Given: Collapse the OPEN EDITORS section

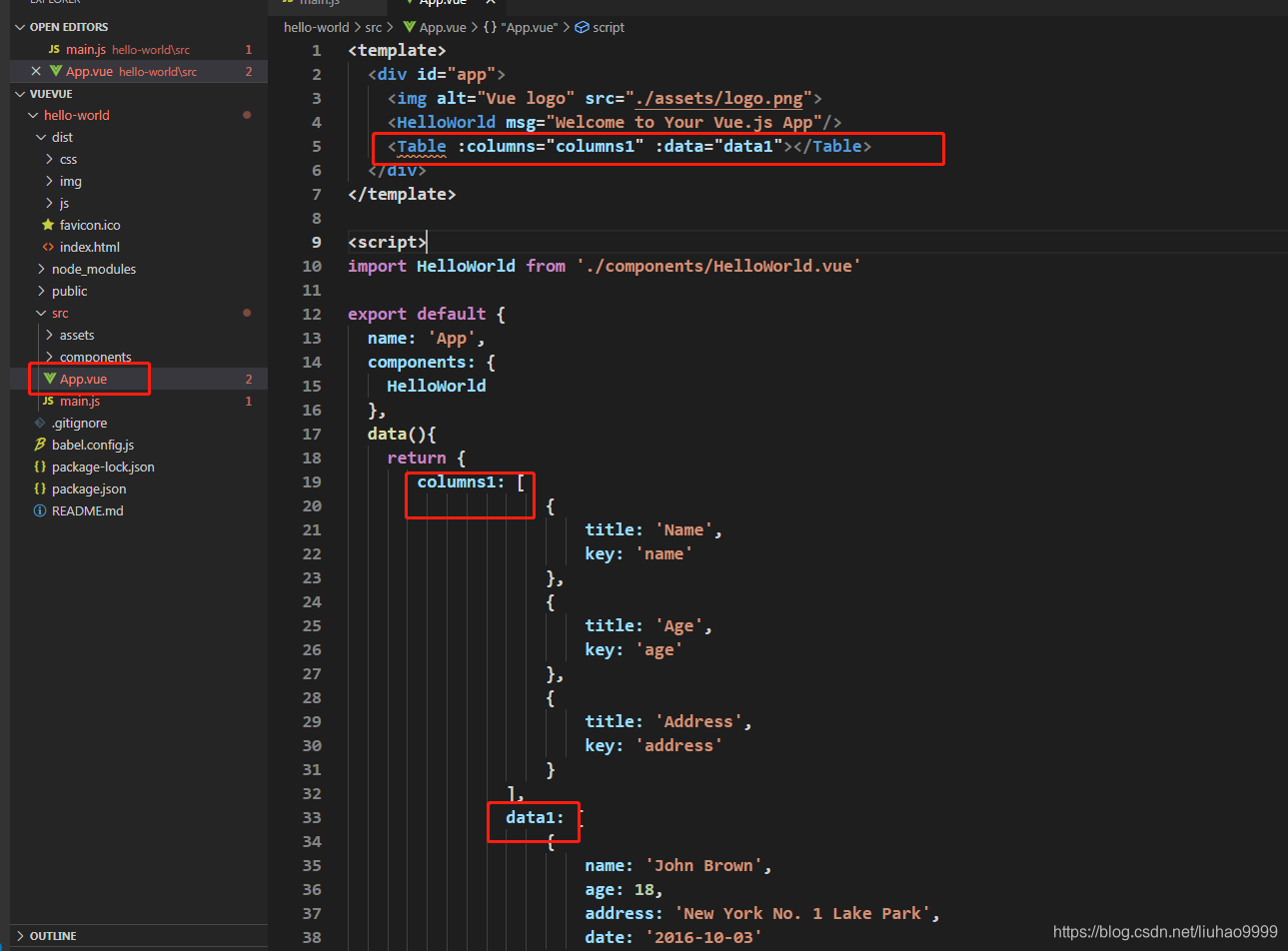Looking at the screenshot, I should (20, 27).
